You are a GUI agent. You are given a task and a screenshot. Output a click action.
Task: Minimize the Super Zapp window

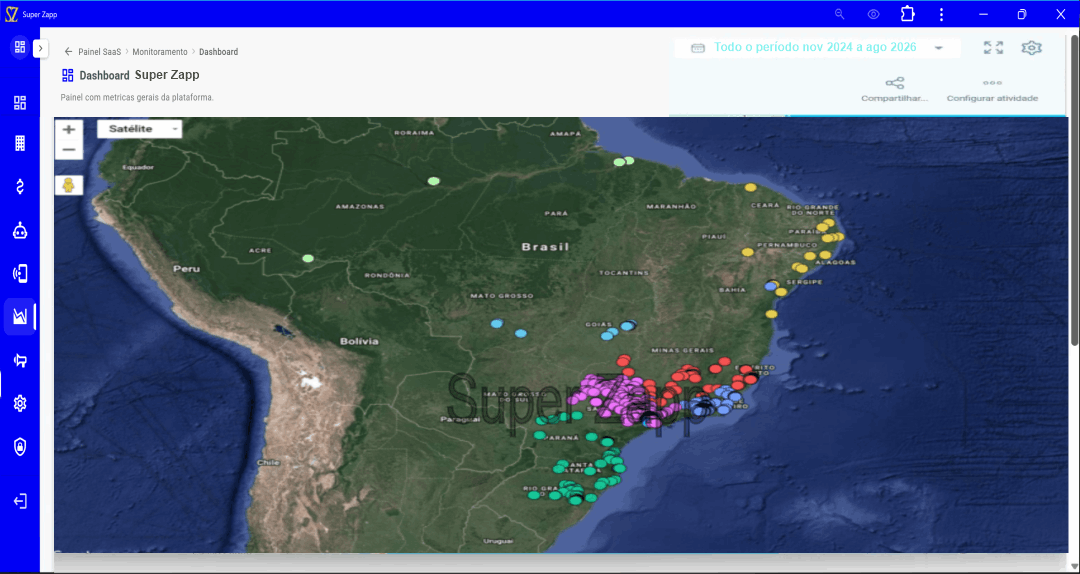pyautogui.click(x=984, y=14)
